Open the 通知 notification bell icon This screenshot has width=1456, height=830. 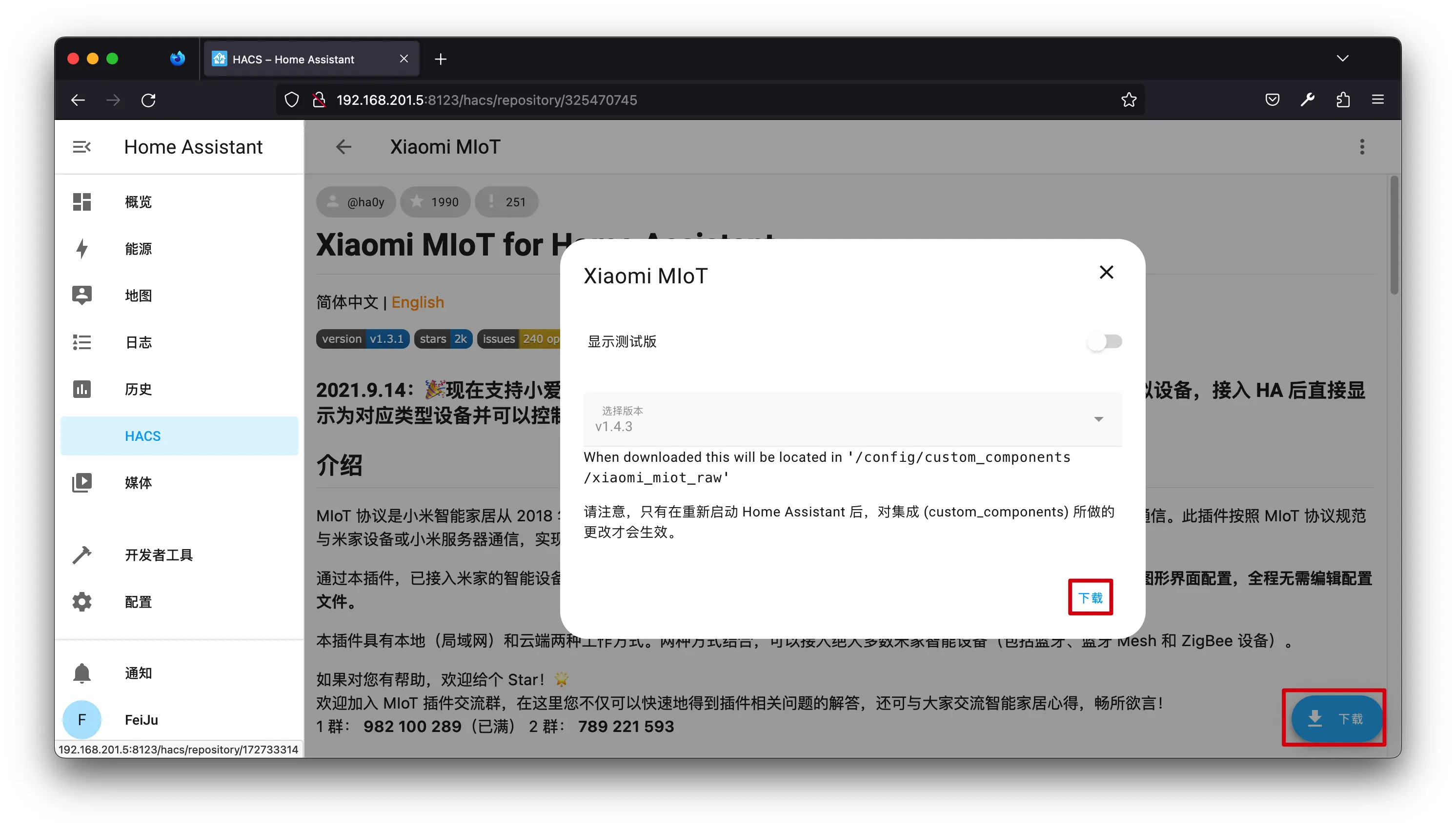tap(81, 672)
